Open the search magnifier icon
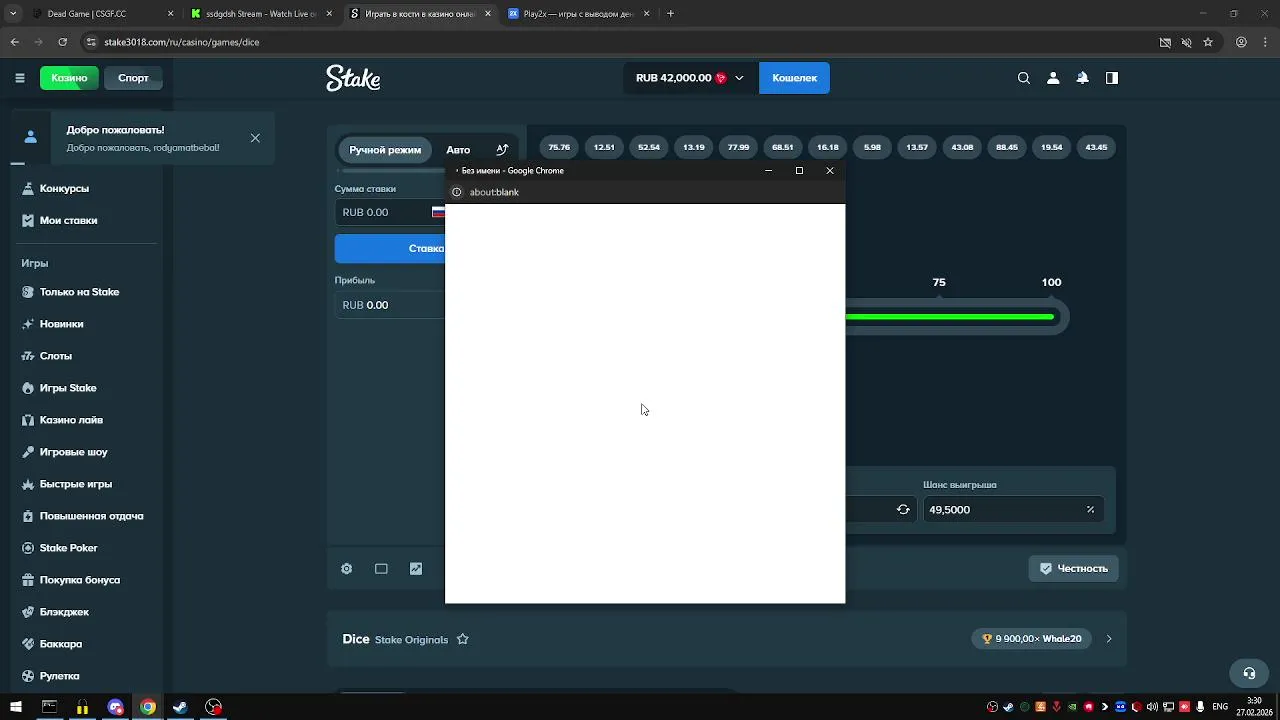 (1023, 78)
